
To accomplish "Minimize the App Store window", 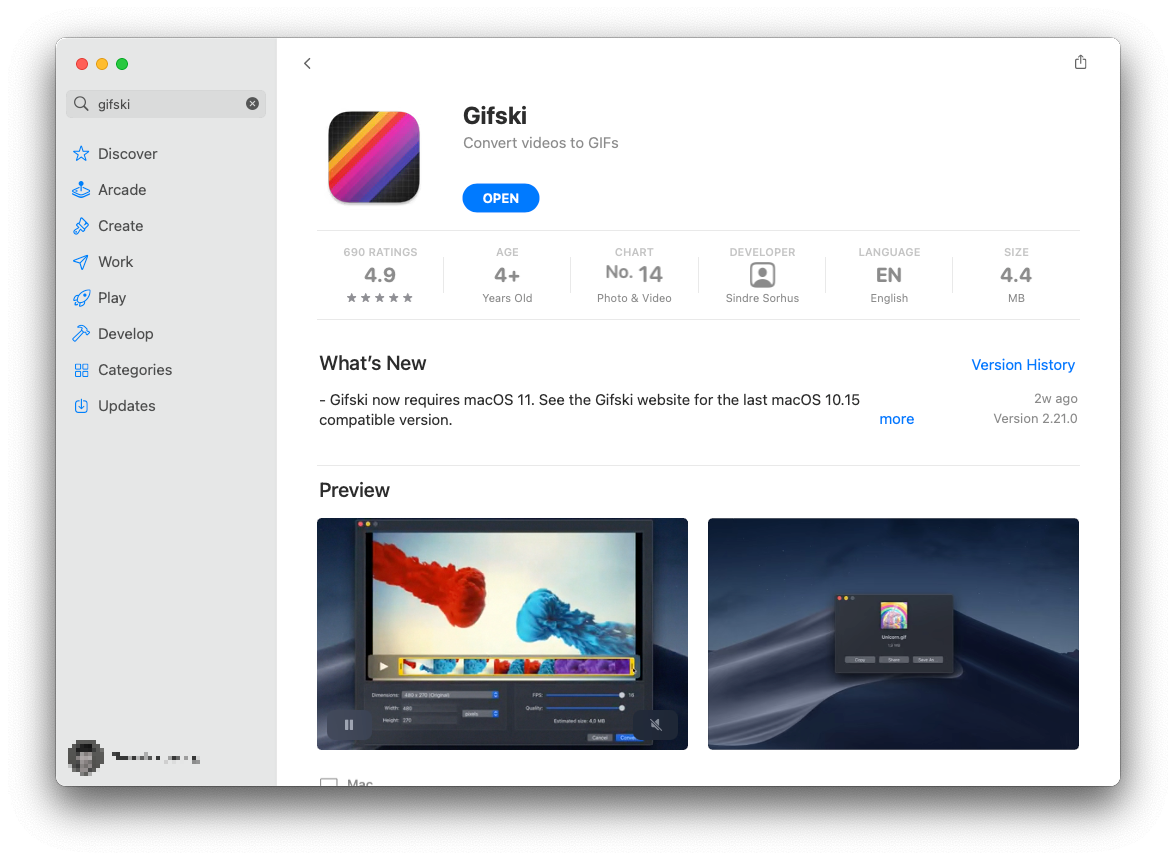I will tap(102, 64).
